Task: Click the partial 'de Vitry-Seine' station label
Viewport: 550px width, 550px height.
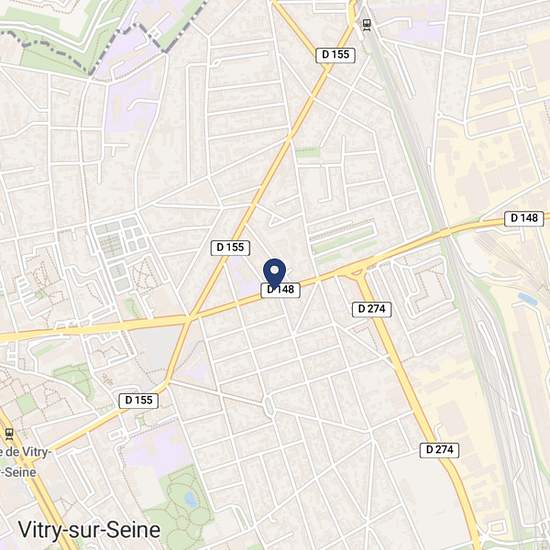Action: pyautogui.click(x=24, y=462)
